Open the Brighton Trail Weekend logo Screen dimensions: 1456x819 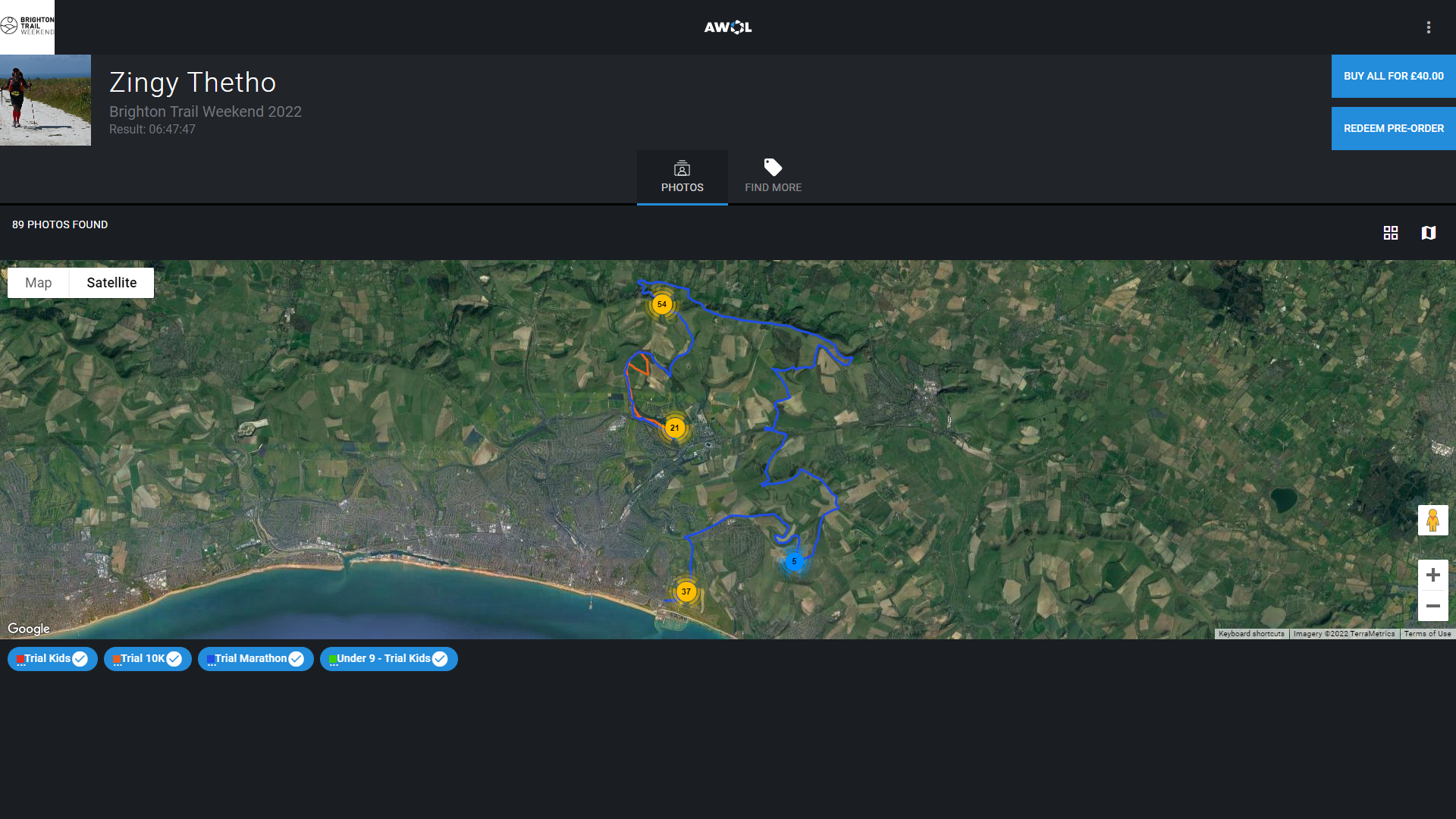pos(27,27)
